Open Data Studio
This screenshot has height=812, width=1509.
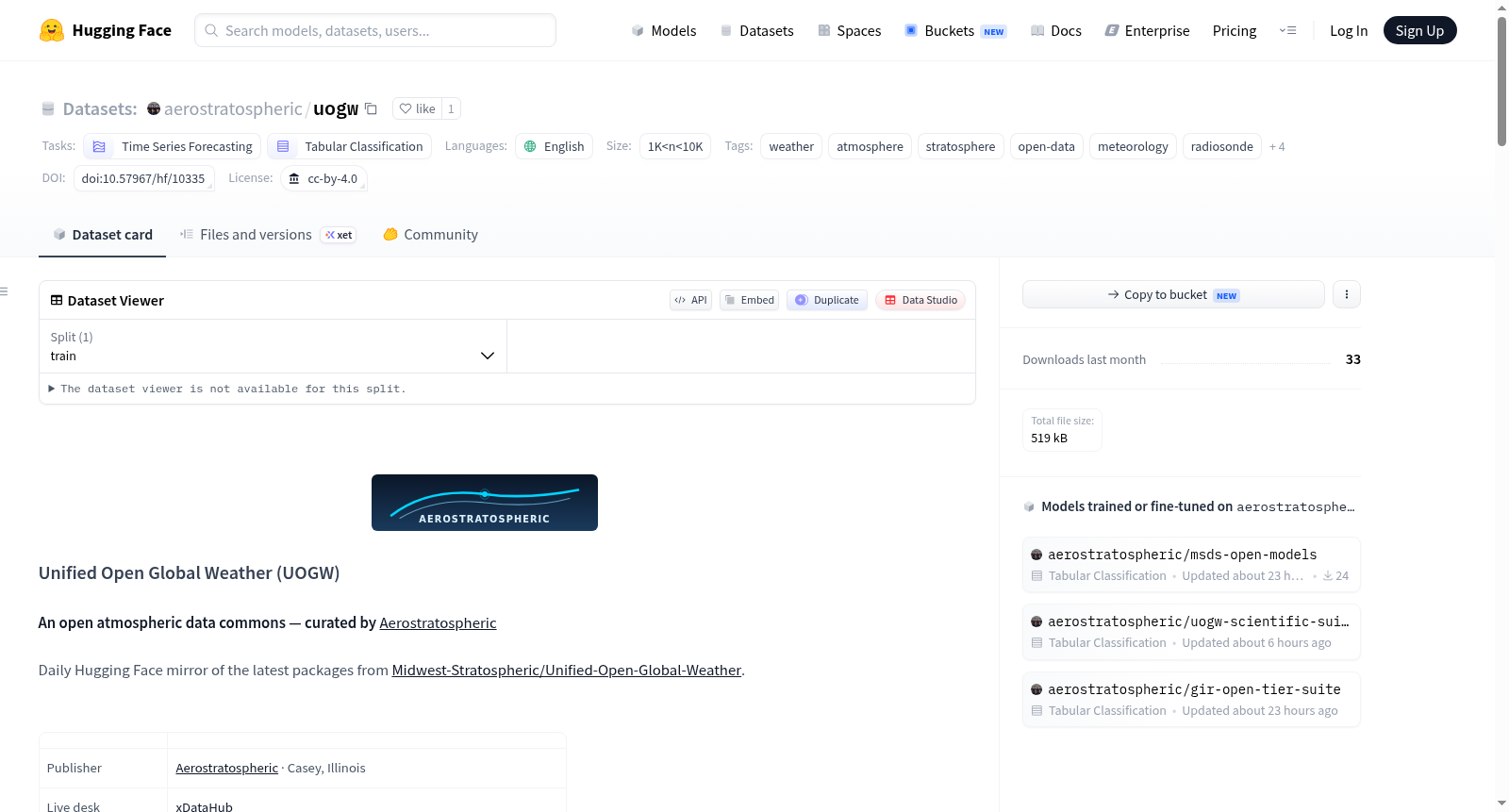point(920,300)
